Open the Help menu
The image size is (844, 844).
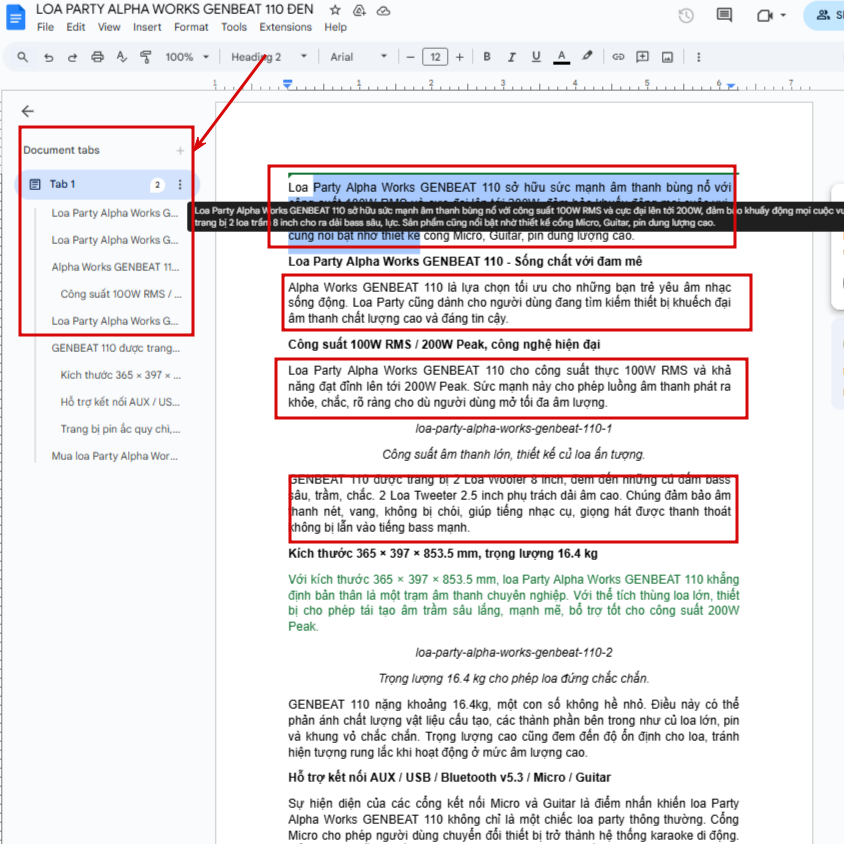(335, 27)
